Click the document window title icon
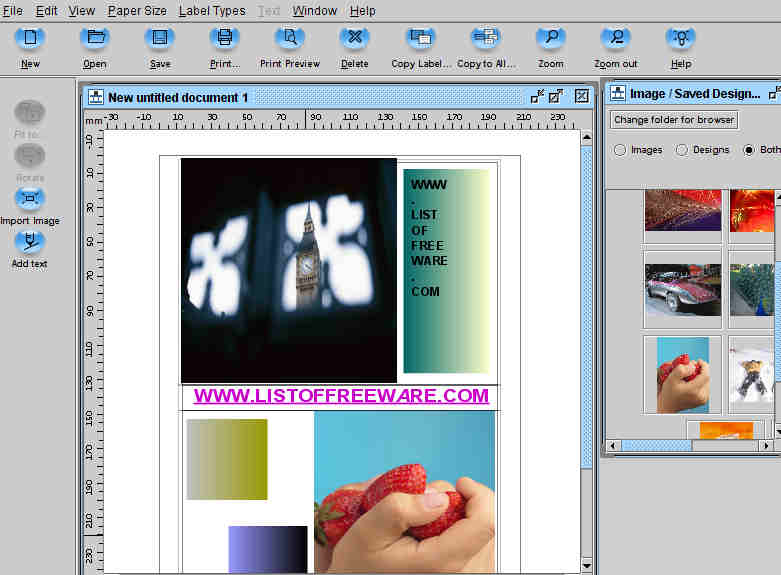The image size is (781, 575). (96, 97)
